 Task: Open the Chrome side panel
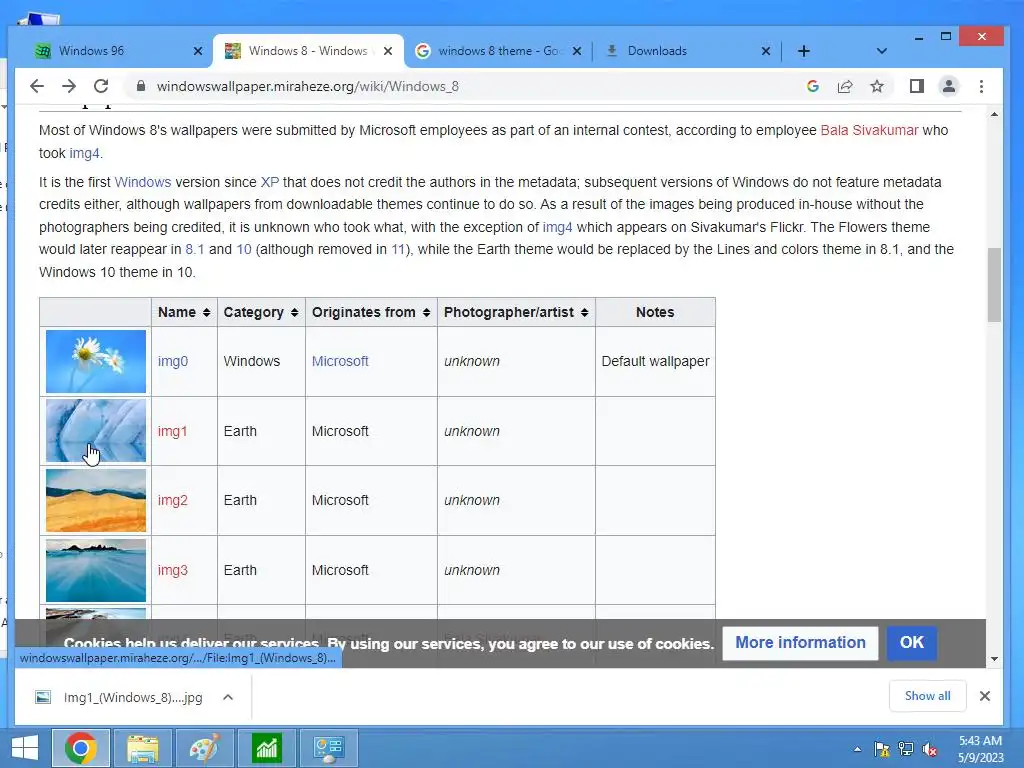coord(917,86)
